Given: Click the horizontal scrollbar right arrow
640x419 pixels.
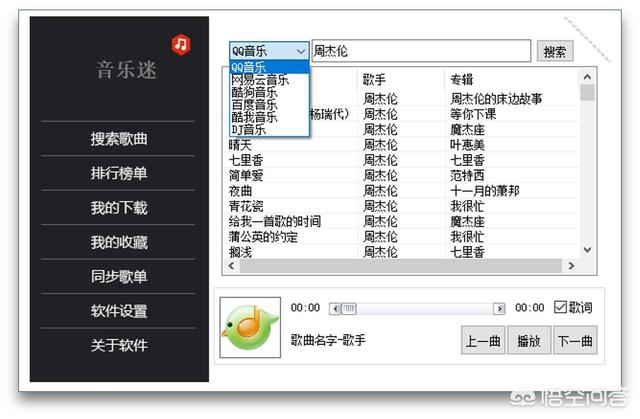Looking at the screenshot, I should 571,266.
